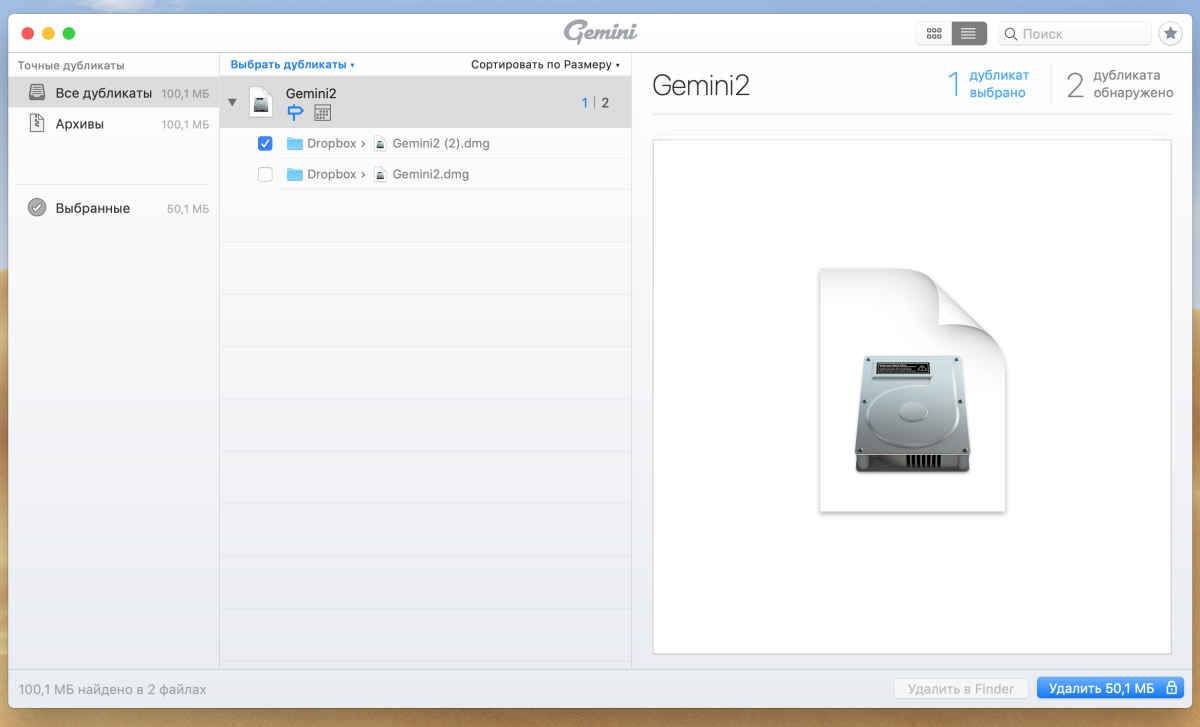Open the Выбрать дубликаты dropdown
Image resolution: width=1200 pixels, height=727 pixels.
click(x=292, y=65)
